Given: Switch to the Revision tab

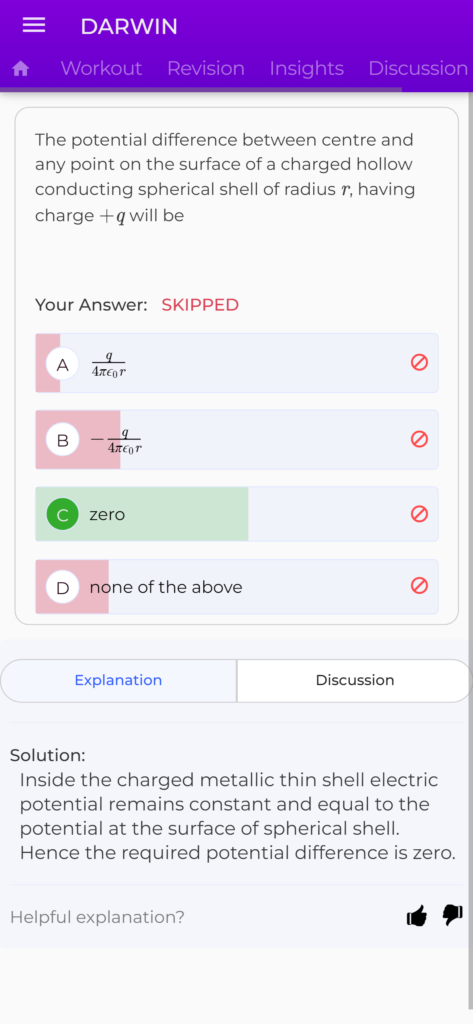Looking at the screenshot, I should tap(206, 69).
